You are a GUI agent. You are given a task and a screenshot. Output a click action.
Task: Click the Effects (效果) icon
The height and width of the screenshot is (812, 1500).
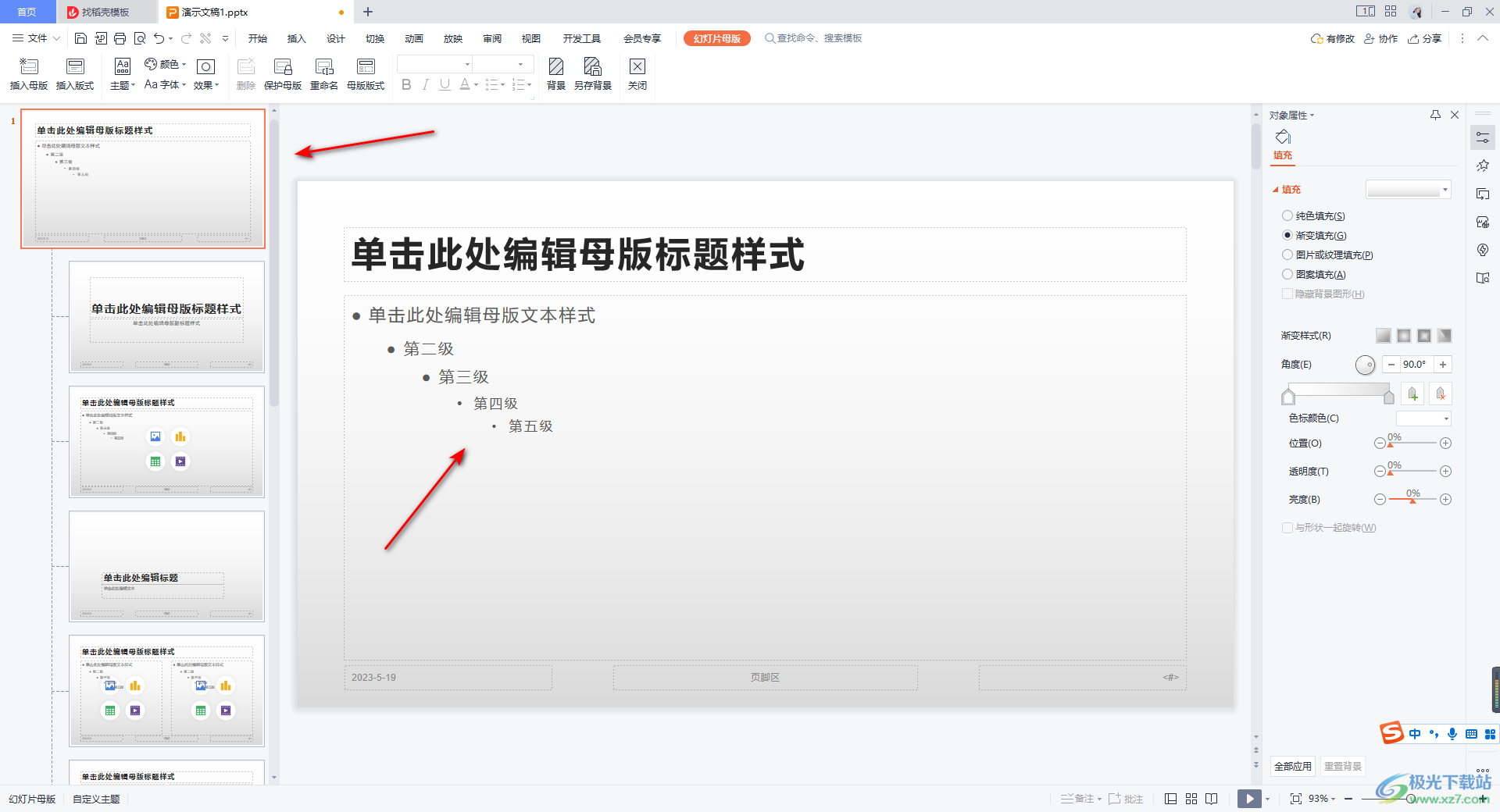pos(206,74)
